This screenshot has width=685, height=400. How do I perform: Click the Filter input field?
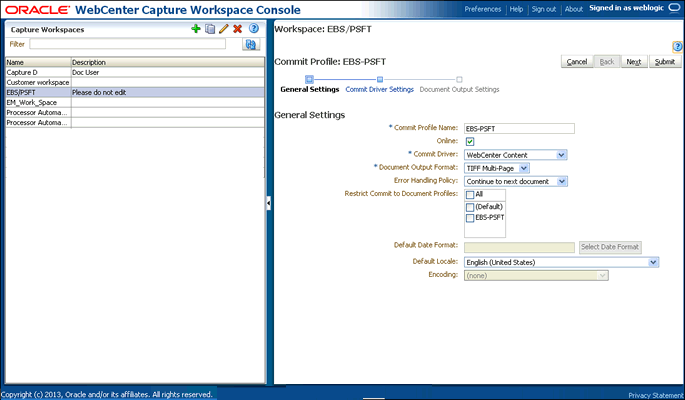pos(128,44)
